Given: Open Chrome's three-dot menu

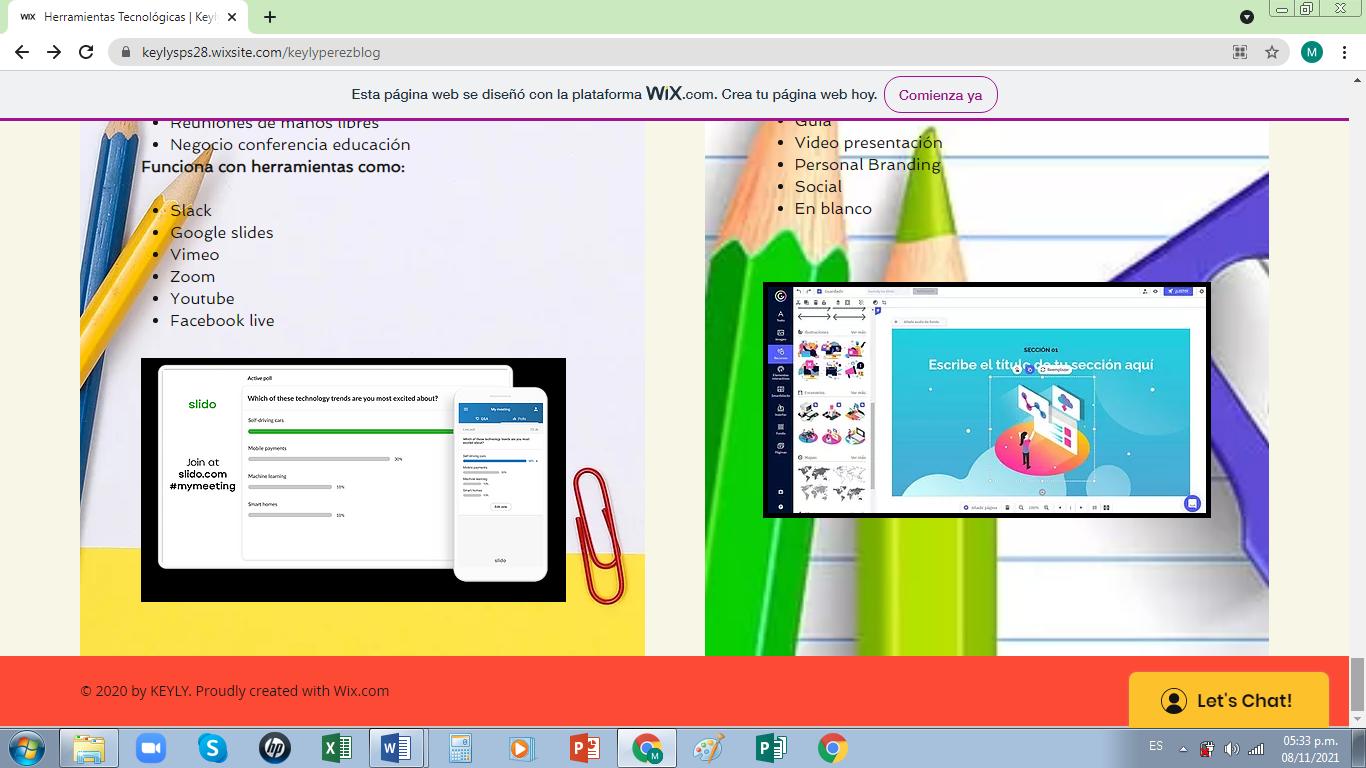Looking at the screenshot, I should [x=1347, y=52].
